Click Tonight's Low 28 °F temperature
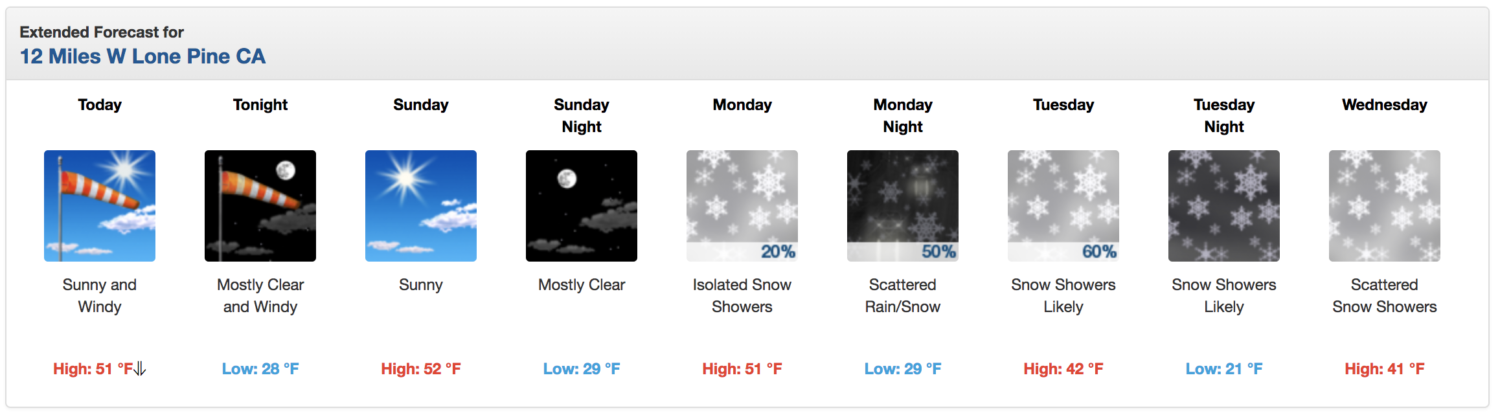1500x417 pixels. point(260,369)
